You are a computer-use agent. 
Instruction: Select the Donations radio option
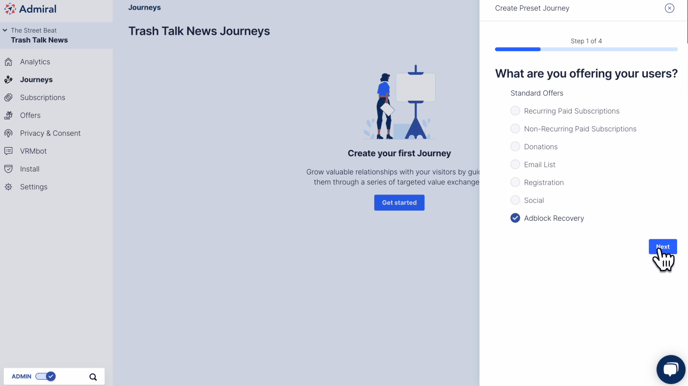click(515, 147)
